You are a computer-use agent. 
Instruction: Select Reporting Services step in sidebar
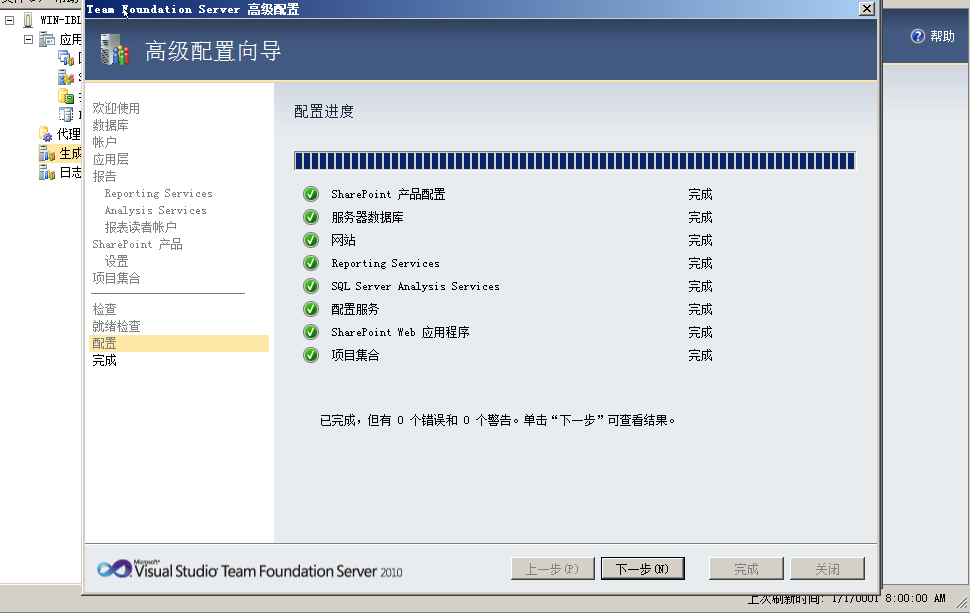click(x=158, y=194)
